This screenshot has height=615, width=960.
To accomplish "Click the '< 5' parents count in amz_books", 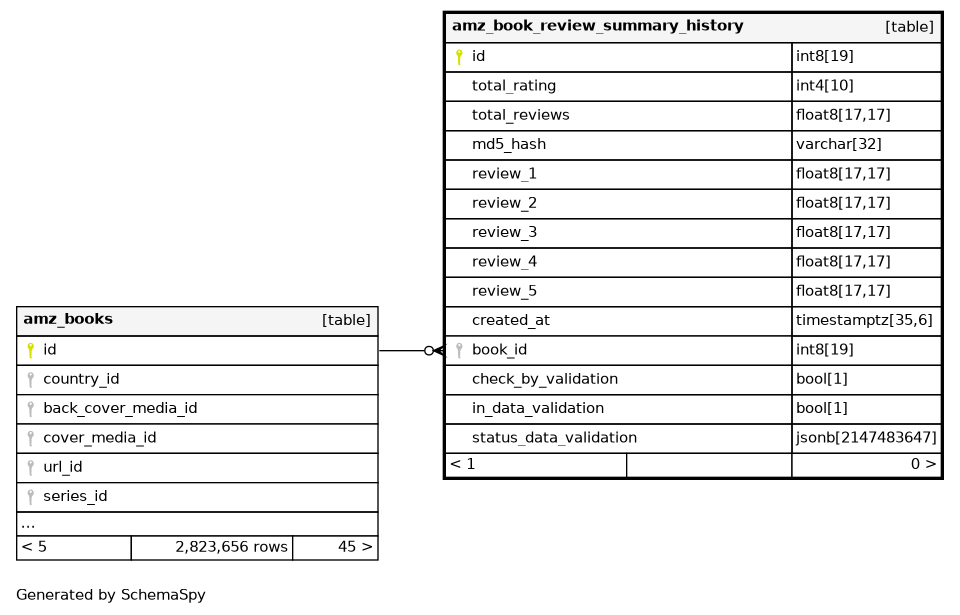I will [34, 547].
